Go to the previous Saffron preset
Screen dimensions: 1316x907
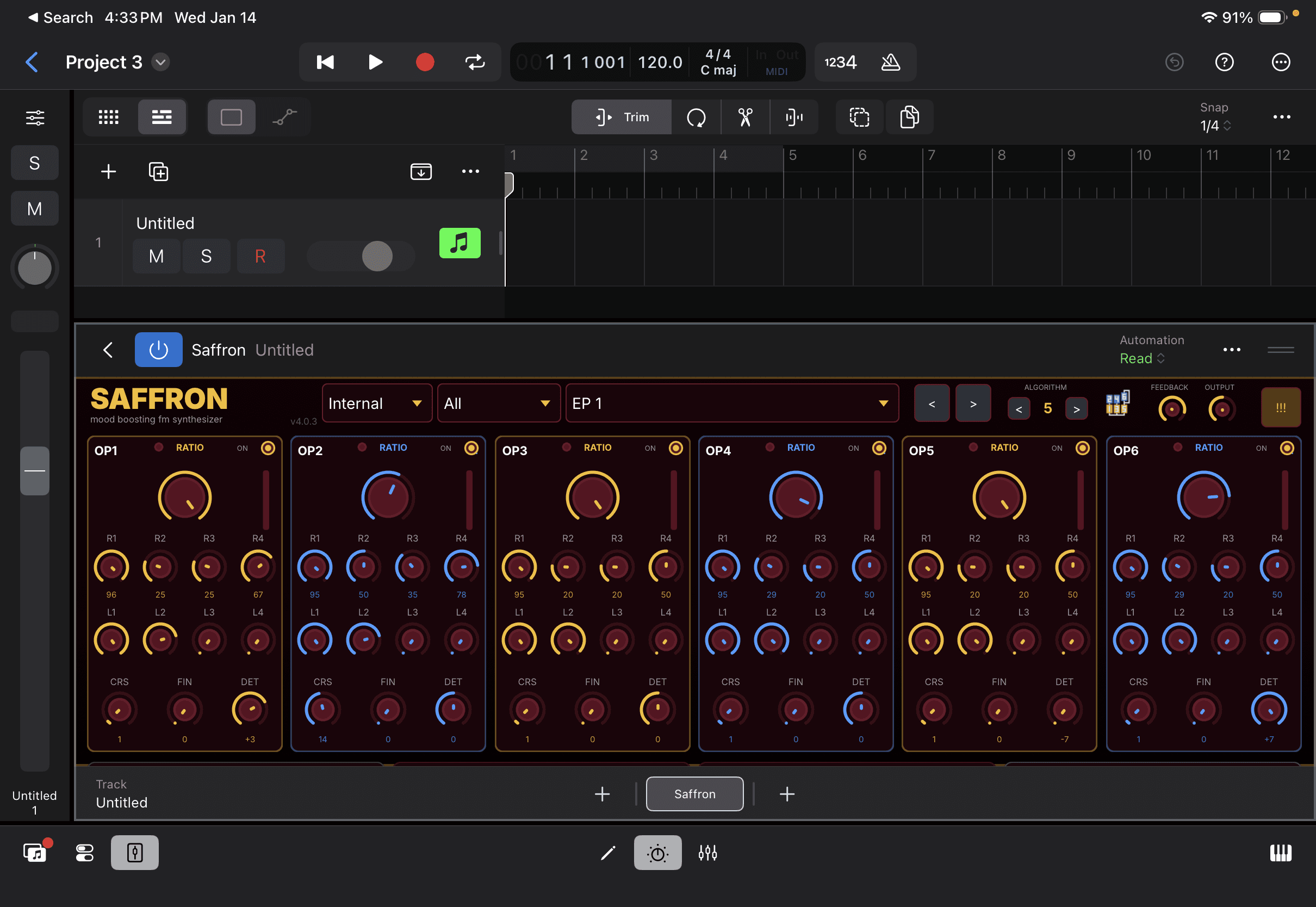click(932, 403)
